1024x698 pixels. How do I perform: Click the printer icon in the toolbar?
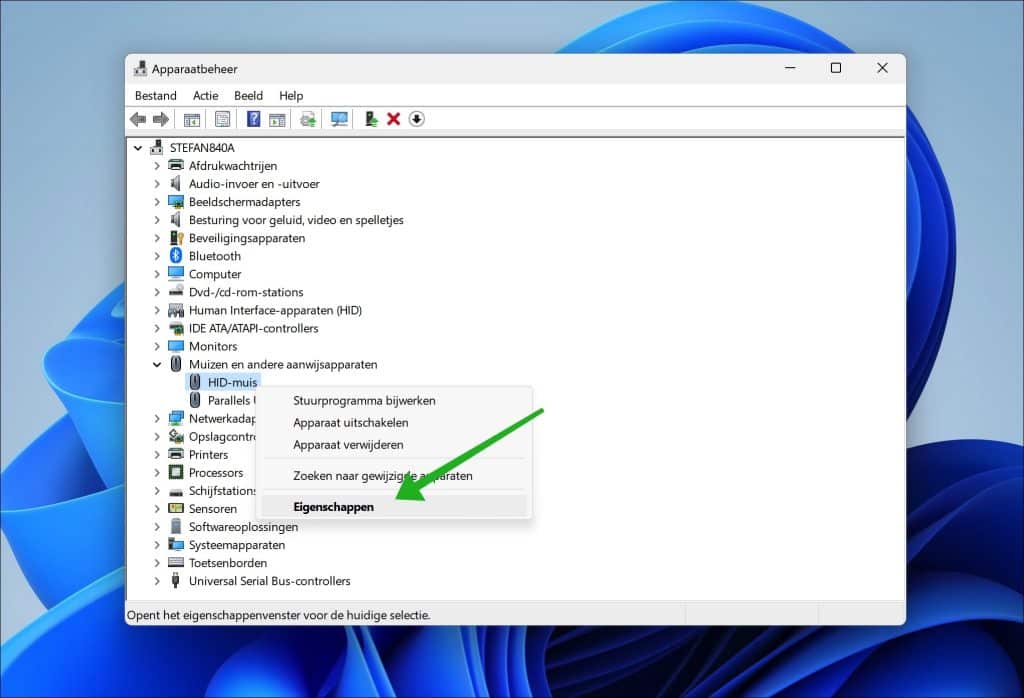308,119
